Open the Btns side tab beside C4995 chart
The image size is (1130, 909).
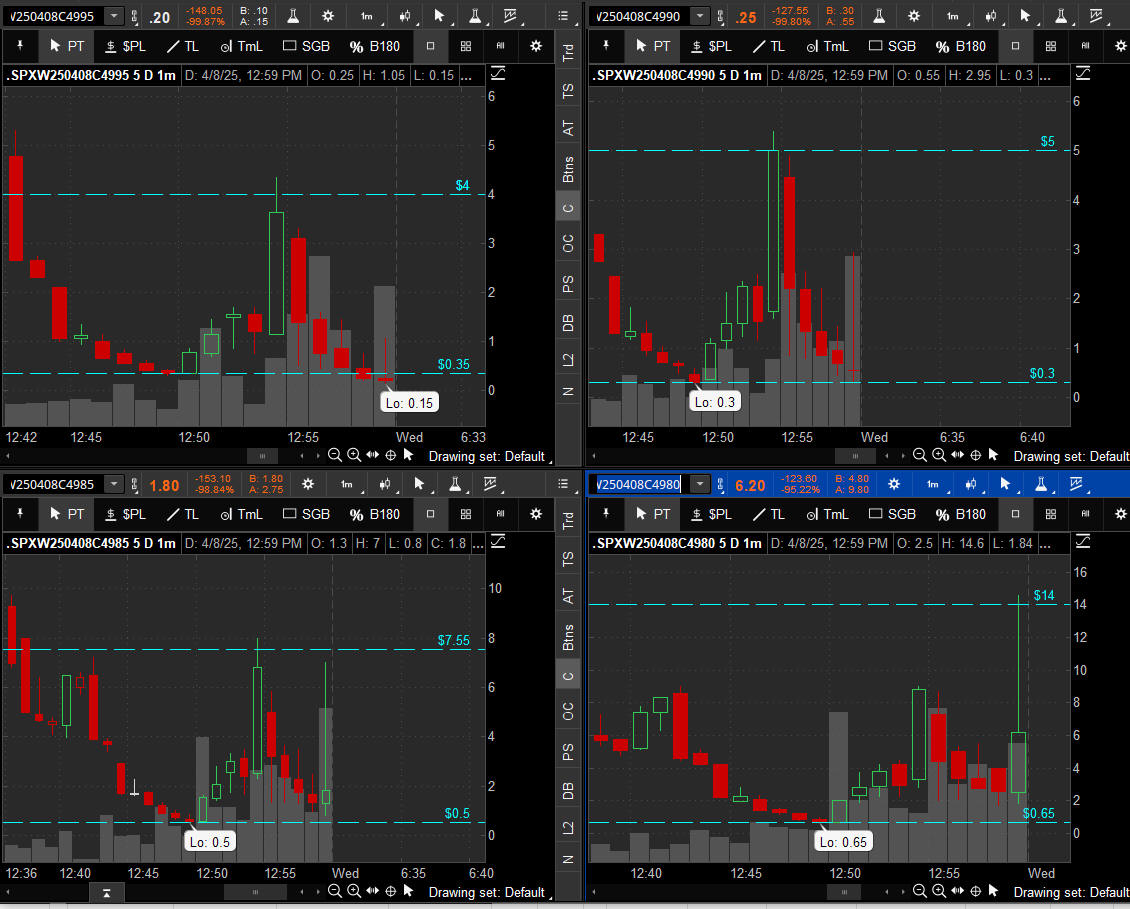coord(568,169)
